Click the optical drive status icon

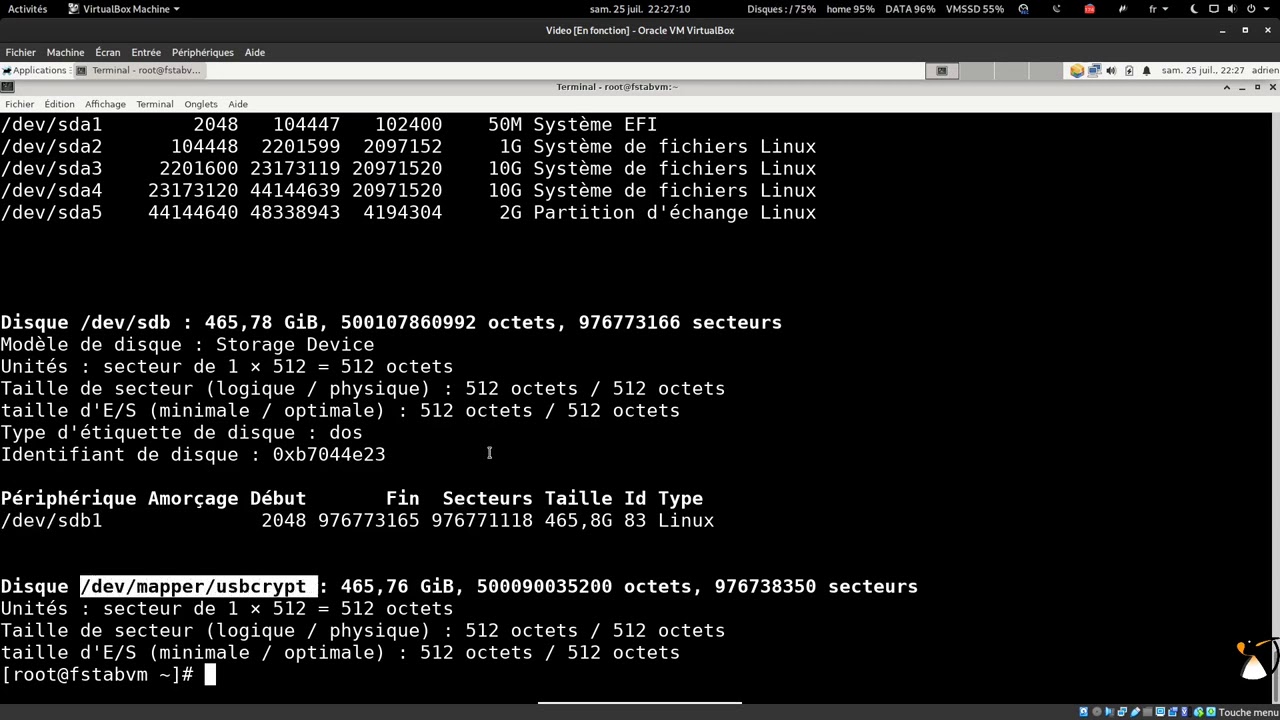1097,712
